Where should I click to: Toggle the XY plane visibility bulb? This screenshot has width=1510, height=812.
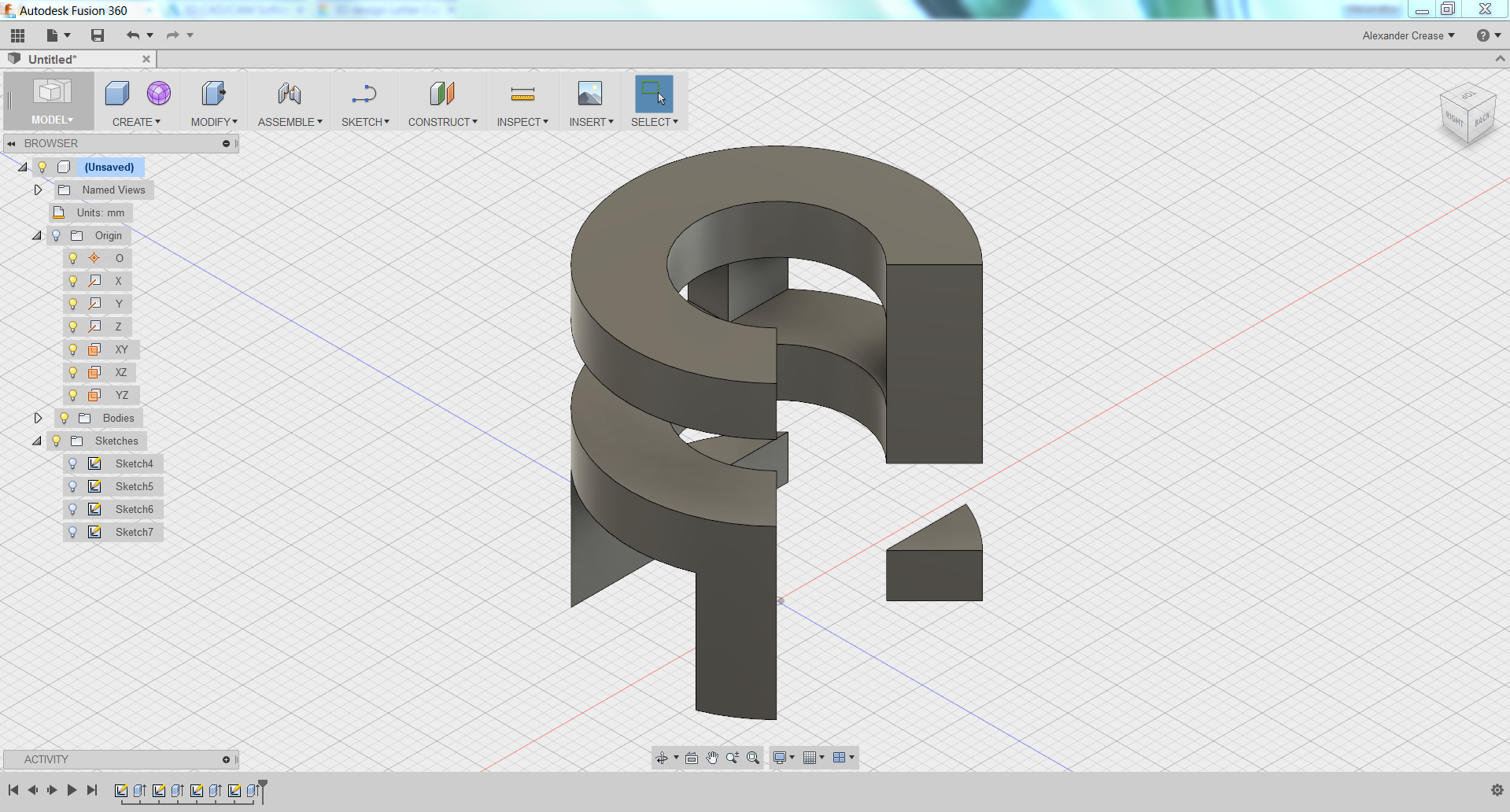pos(73,349)
